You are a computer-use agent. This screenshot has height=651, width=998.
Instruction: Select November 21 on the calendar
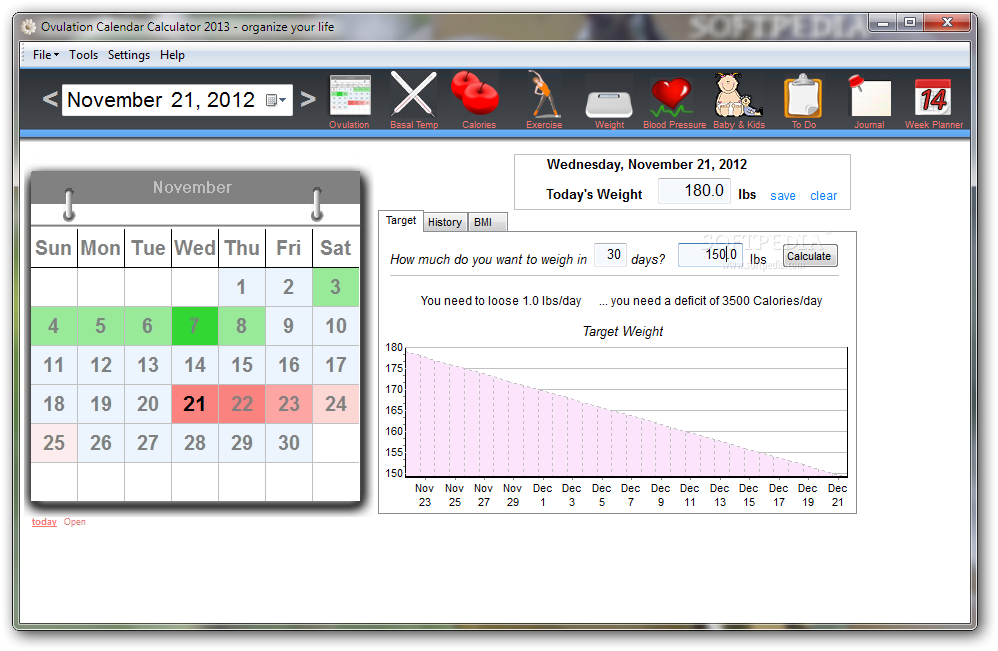click(195, 404)
